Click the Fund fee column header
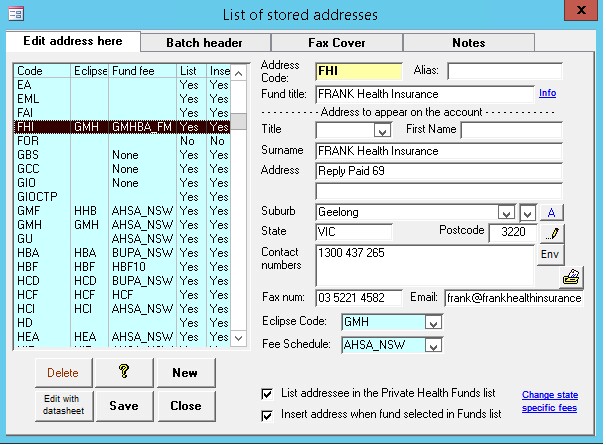The height and width of the screenshot is (445, 606). [143, 71]
